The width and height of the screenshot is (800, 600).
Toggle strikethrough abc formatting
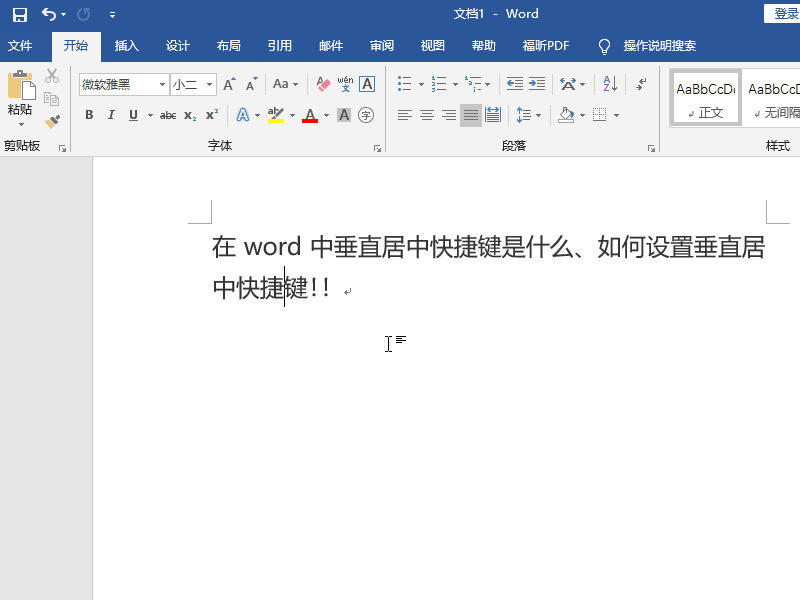coord(168,115)
